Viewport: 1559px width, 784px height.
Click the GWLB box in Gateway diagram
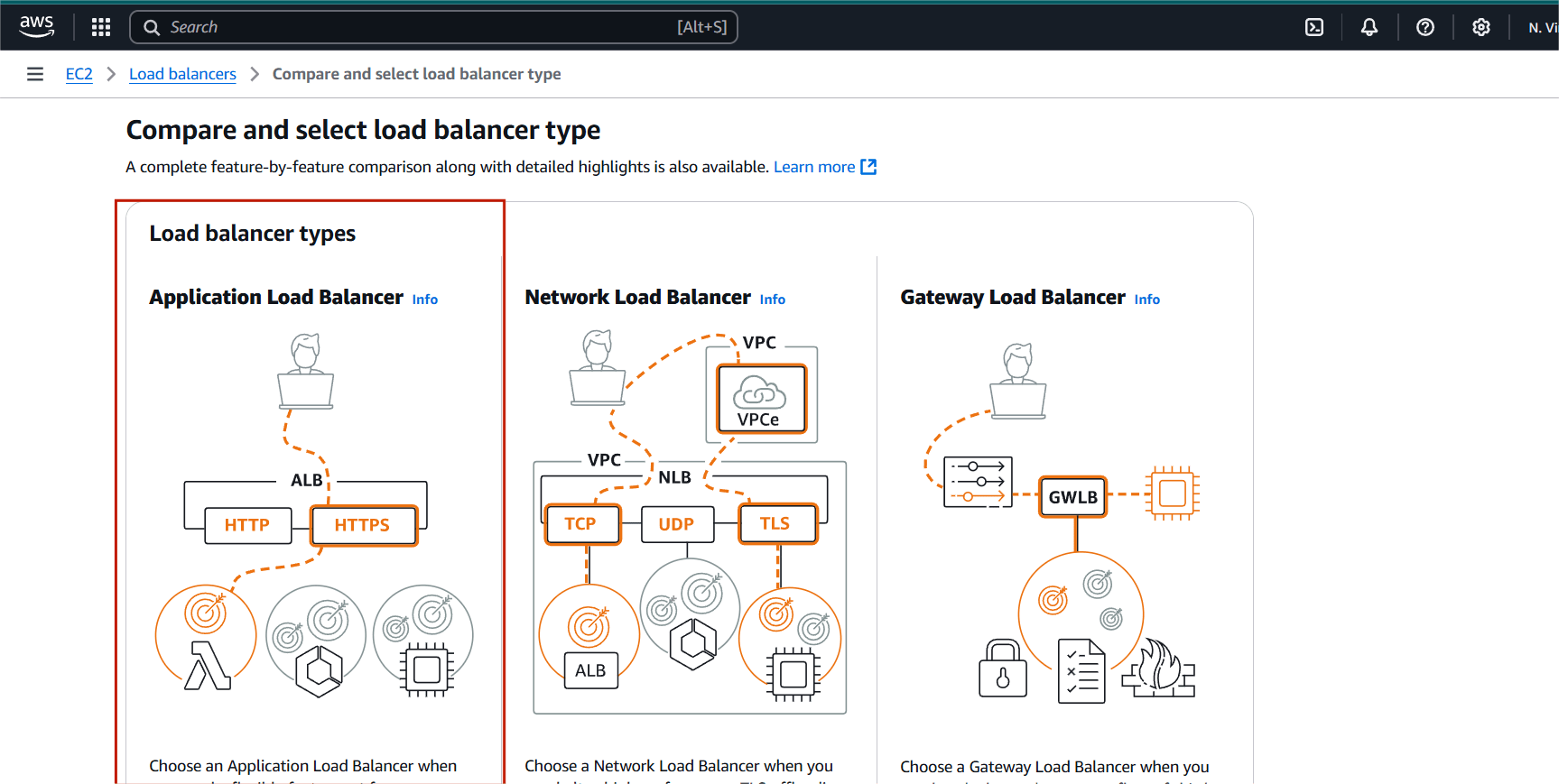(1072, 497)
